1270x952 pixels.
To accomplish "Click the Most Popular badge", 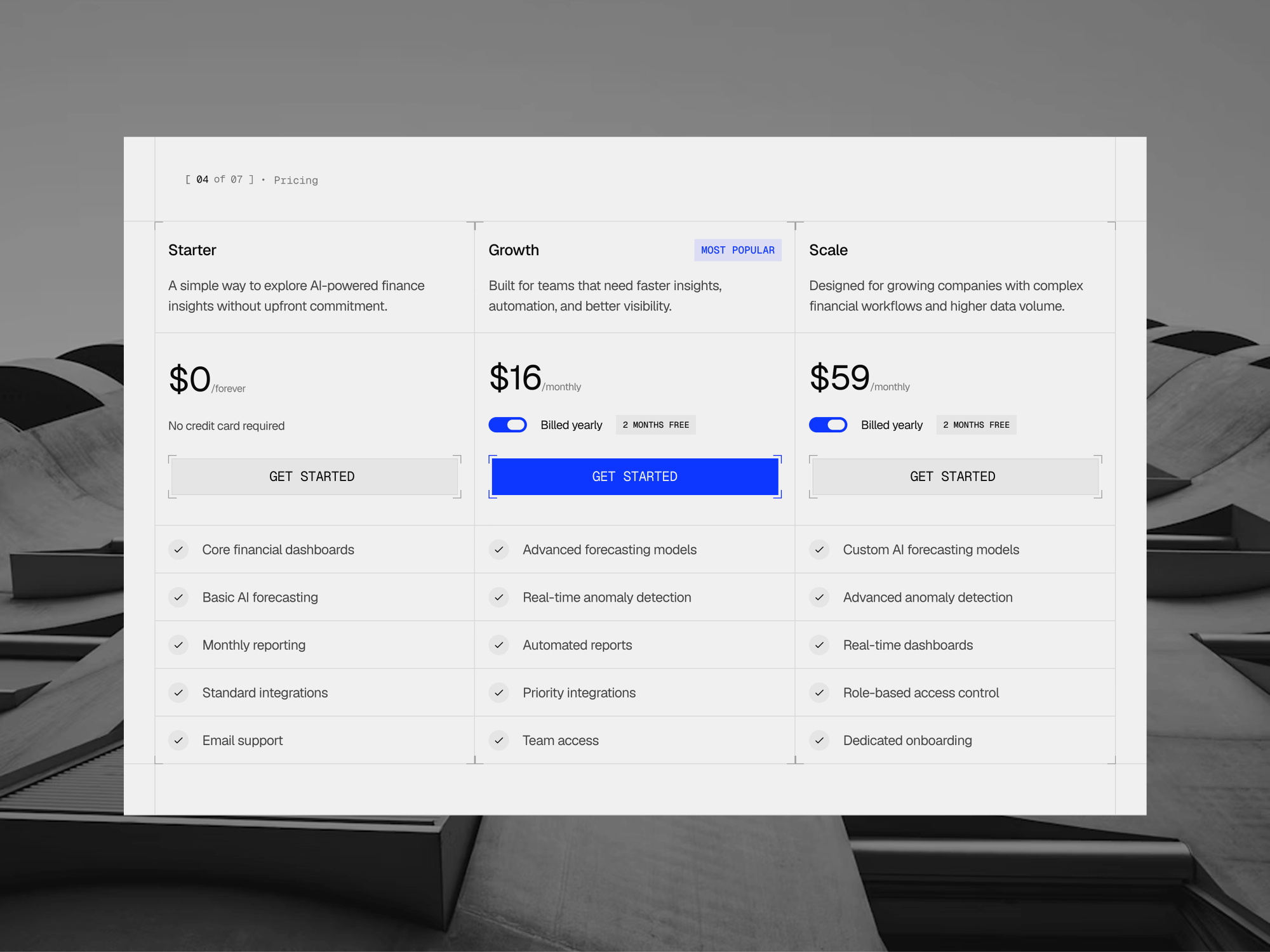I will 738,250.
